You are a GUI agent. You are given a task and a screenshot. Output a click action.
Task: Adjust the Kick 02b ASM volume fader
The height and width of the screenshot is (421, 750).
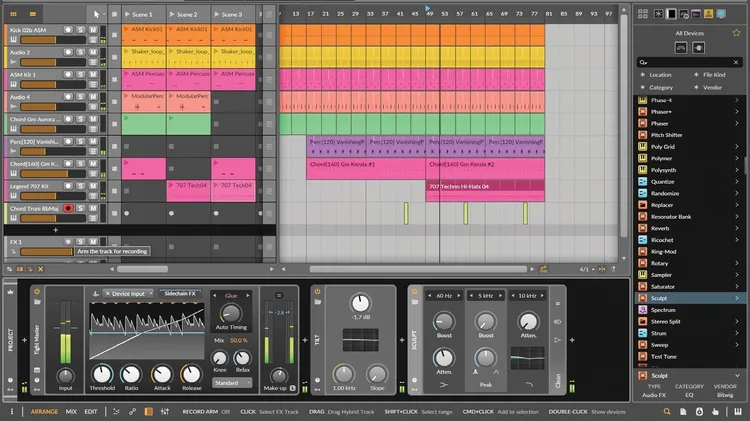[x=53, y=40]
